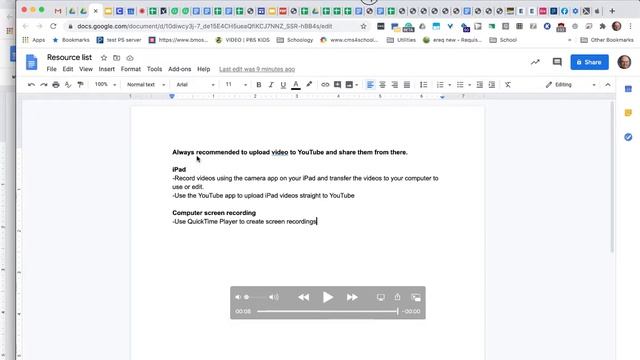Viewport: 640px width, 360px height.
Task: Open the Edit menu
Action: (x=68, y=69)
